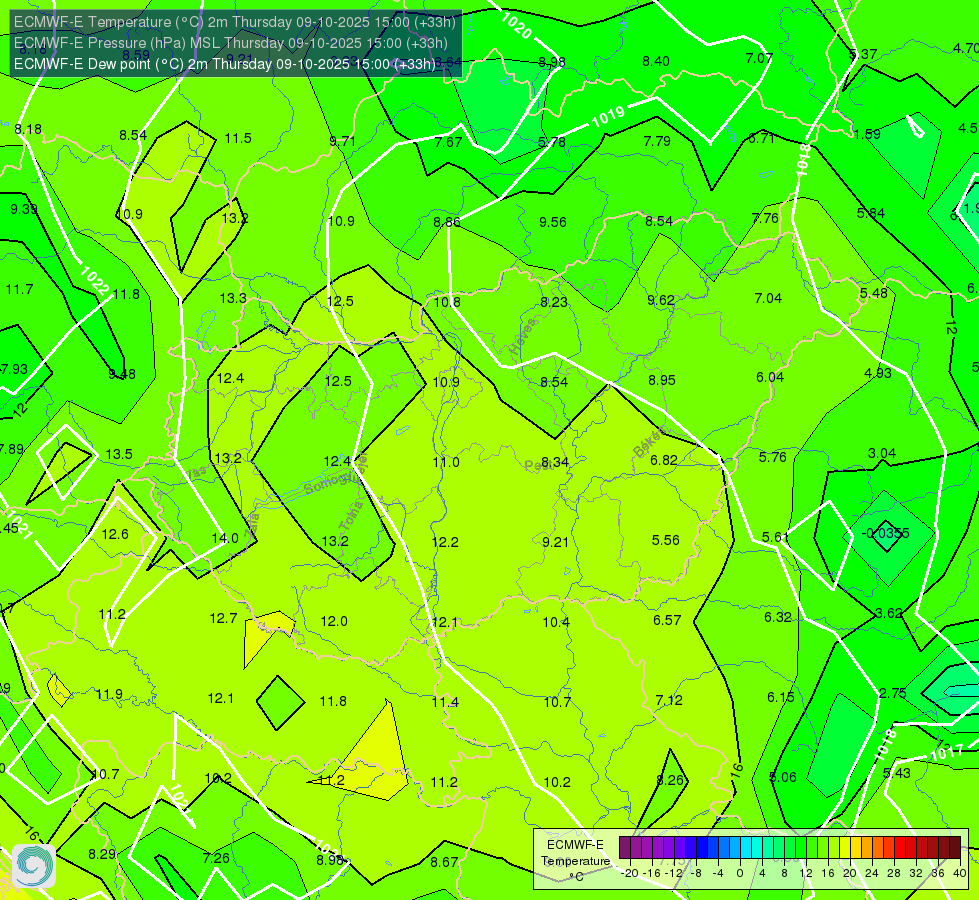
Task: Click the 9.71 grid value
Action: click(342, 141)
